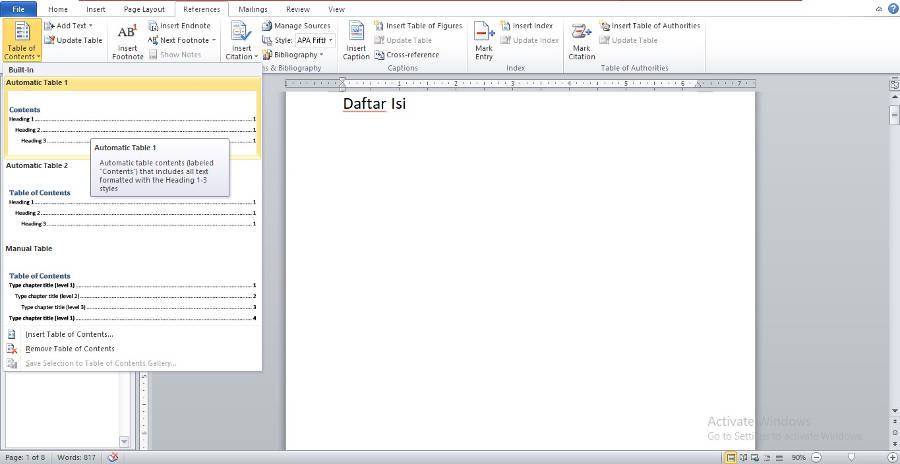Switch to Outline view

[766, 458]
